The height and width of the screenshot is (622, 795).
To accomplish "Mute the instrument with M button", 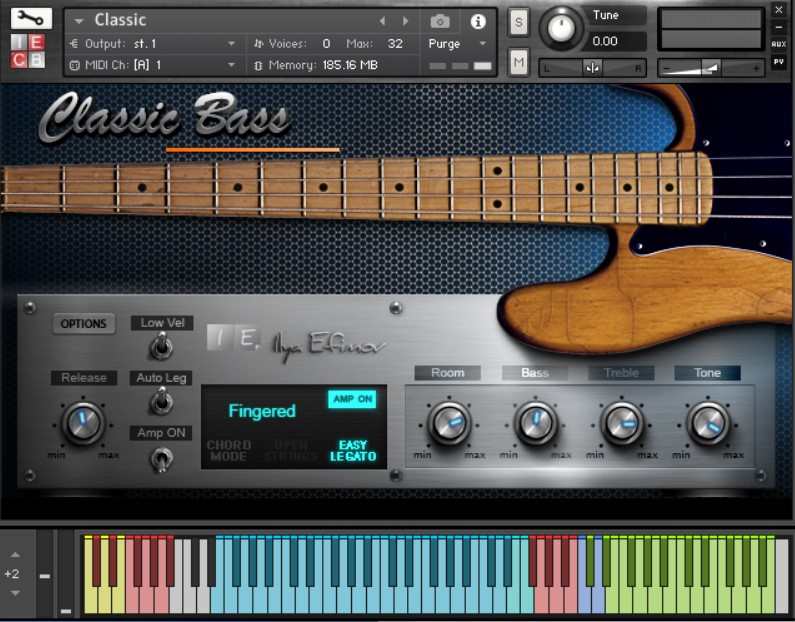I will pyautogui.click(x=519, y=62).
